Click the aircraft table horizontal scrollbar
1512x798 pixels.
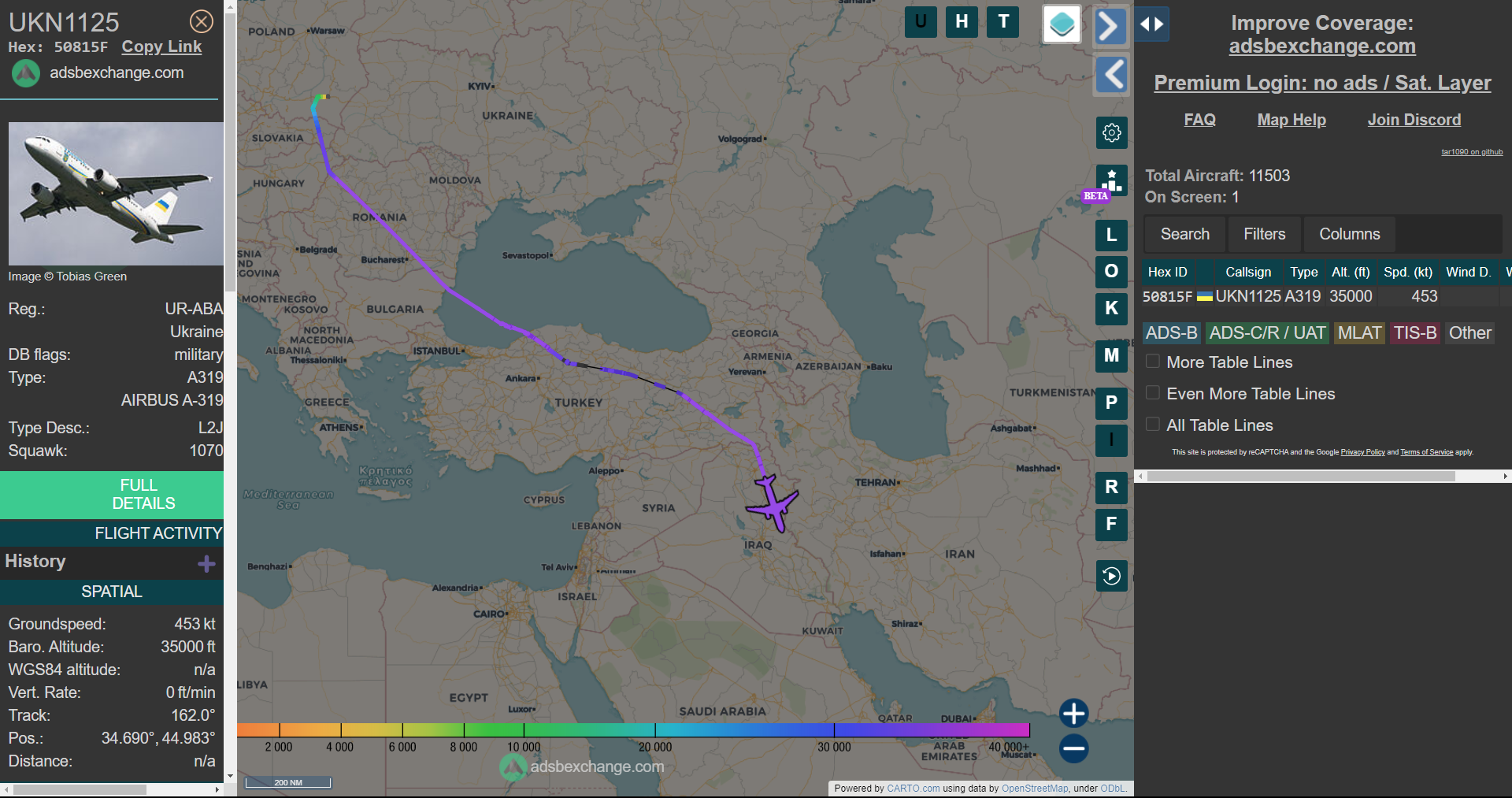tap(1301, 477)
